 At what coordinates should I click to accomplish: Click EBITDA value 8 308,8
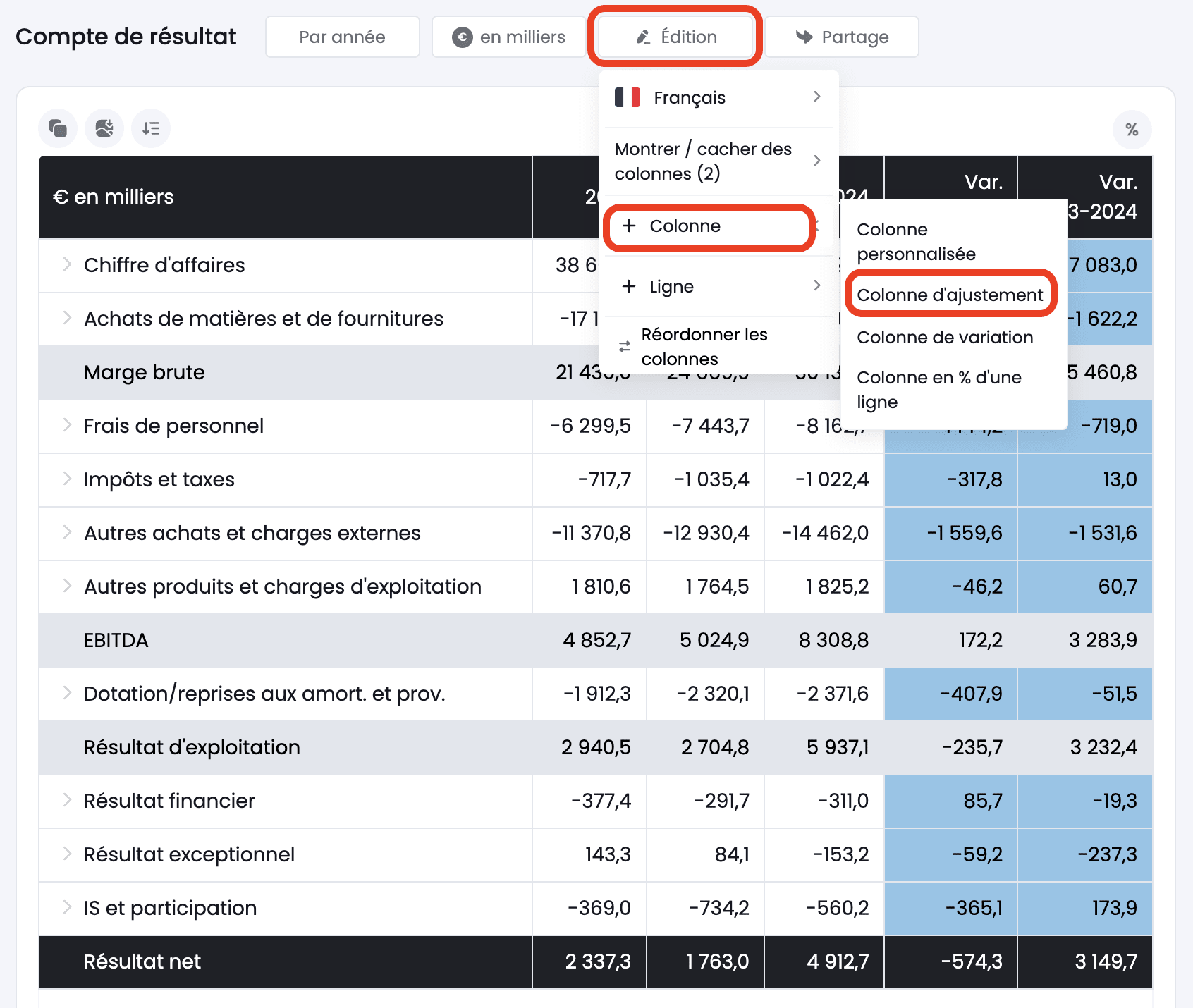click(x=833, y=640)
